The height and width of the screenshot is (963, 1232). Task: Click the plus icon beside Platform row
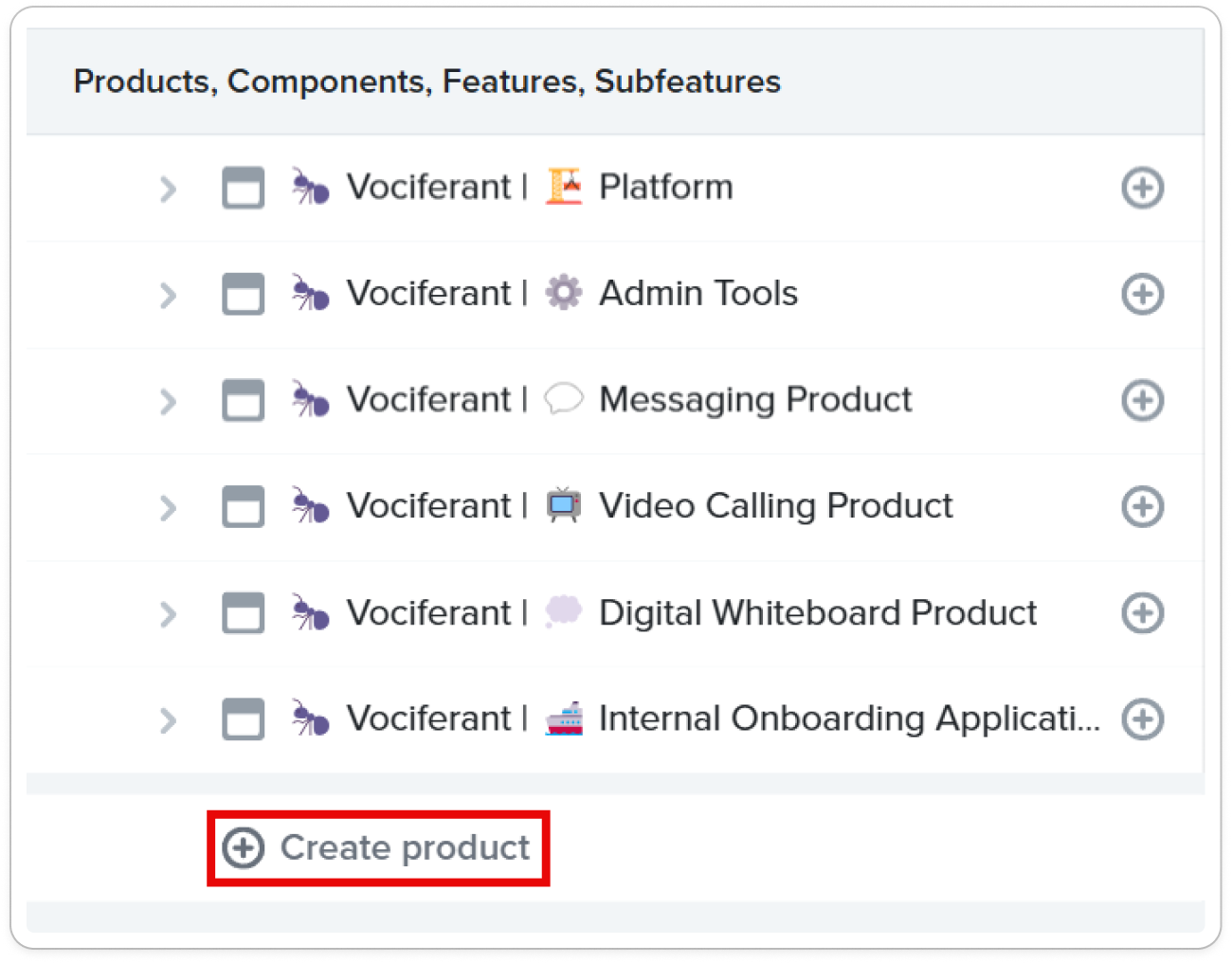coord(1142,188)
